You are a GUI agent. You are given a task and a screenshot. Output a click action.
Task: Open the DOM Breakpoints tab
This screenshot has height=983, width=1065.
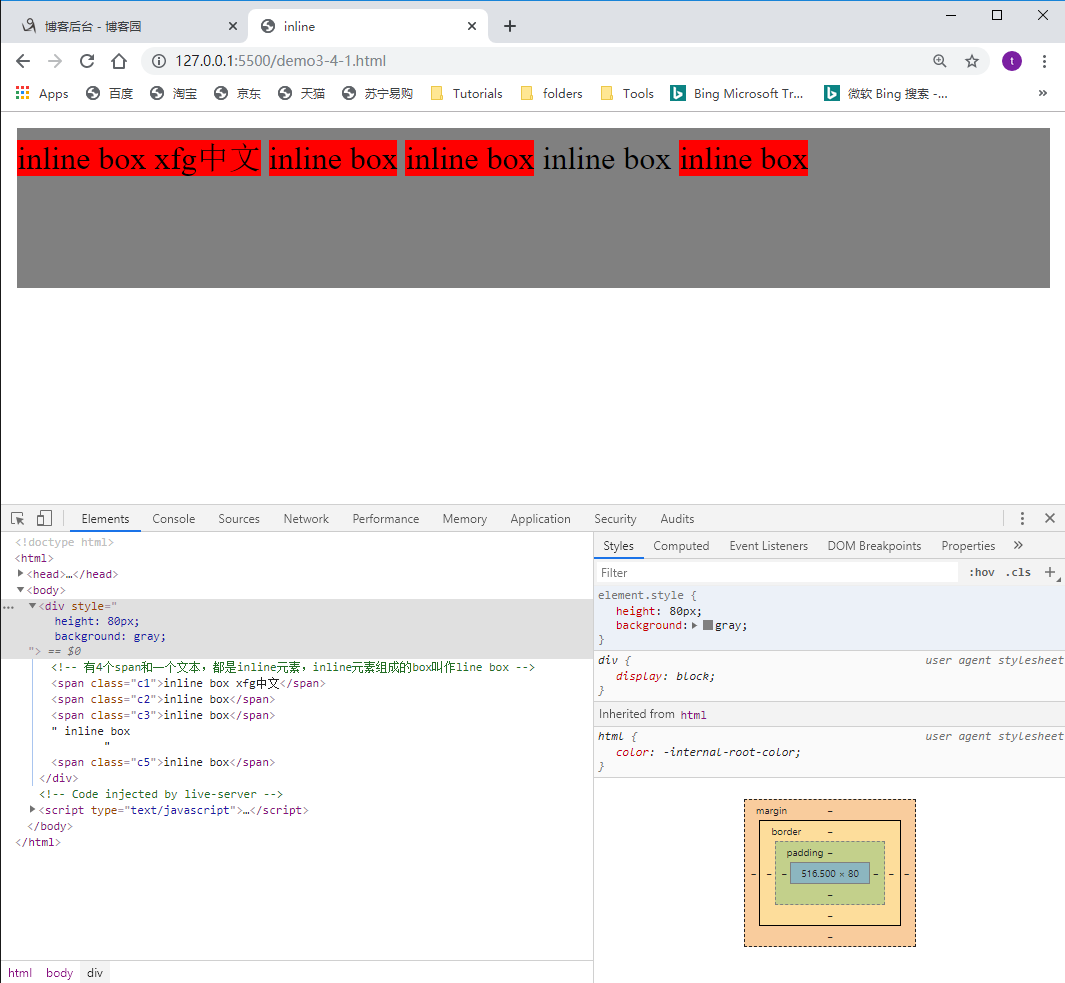point(873,546)
